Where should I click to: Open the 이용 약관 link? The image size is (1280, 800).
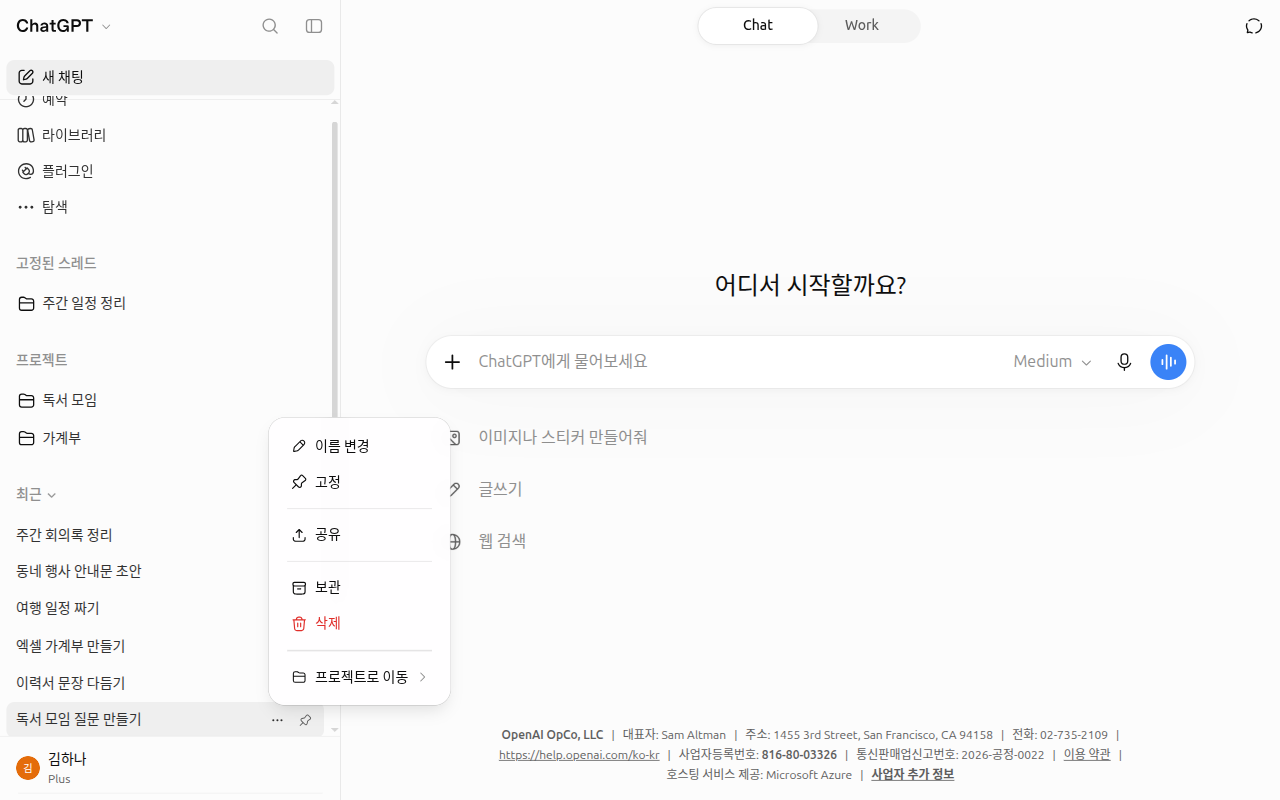(x=1087, y=755)
